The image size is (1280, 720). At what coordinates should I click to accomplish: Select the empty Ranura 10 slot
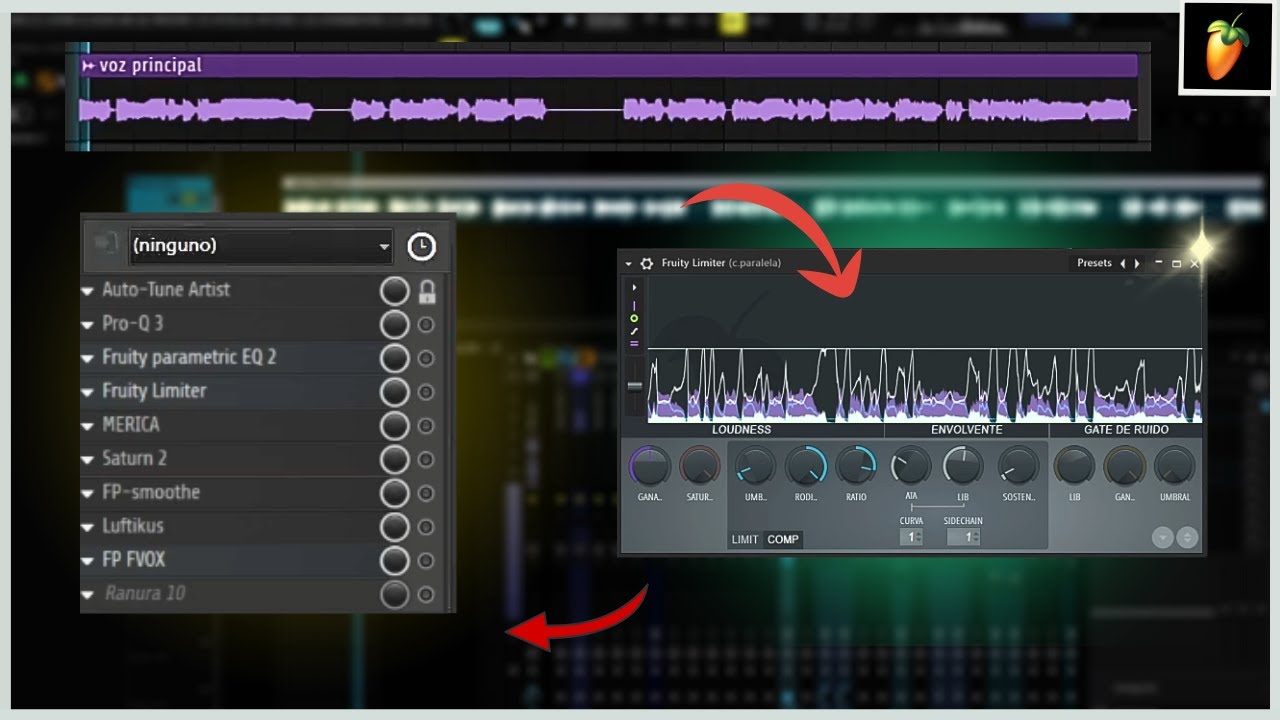[145, 593]
